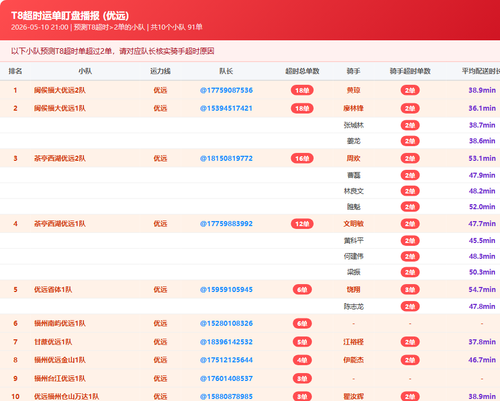500x401 pixels.
Task: Select average time 38.6min
Action: pyautogui.click(x=482, y=141)
